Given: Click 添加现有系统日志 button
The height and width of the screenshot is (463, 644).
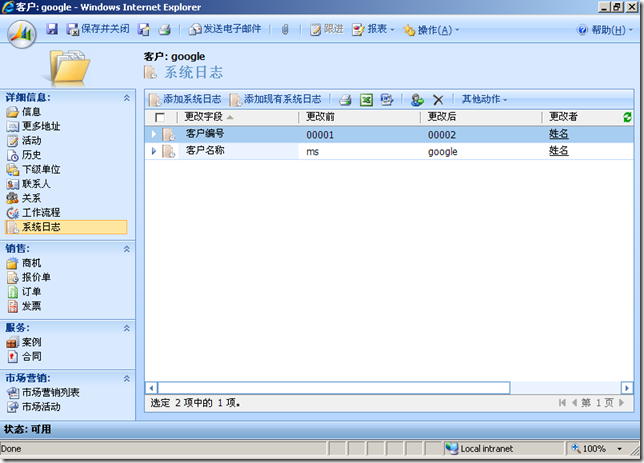Looking at the screenshot, I should coord(276,99).
